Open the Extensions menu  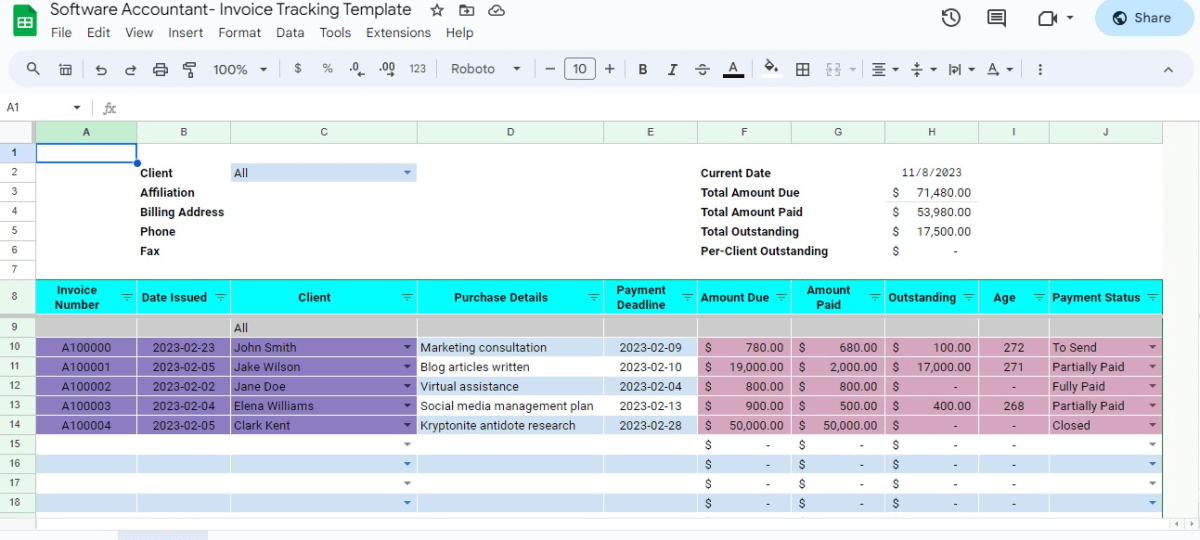398,32
